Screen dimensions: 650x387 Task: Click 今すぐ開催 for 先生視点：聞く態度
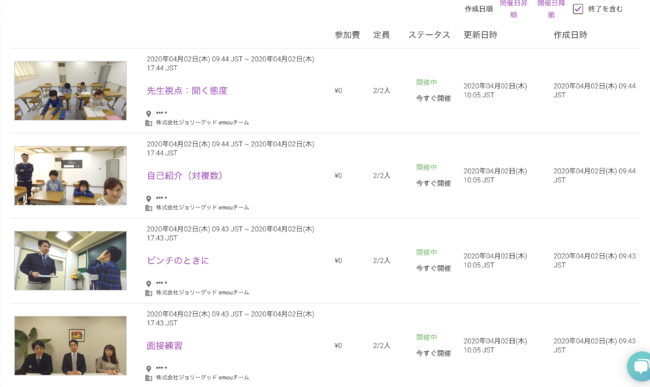tap(433, 98)
